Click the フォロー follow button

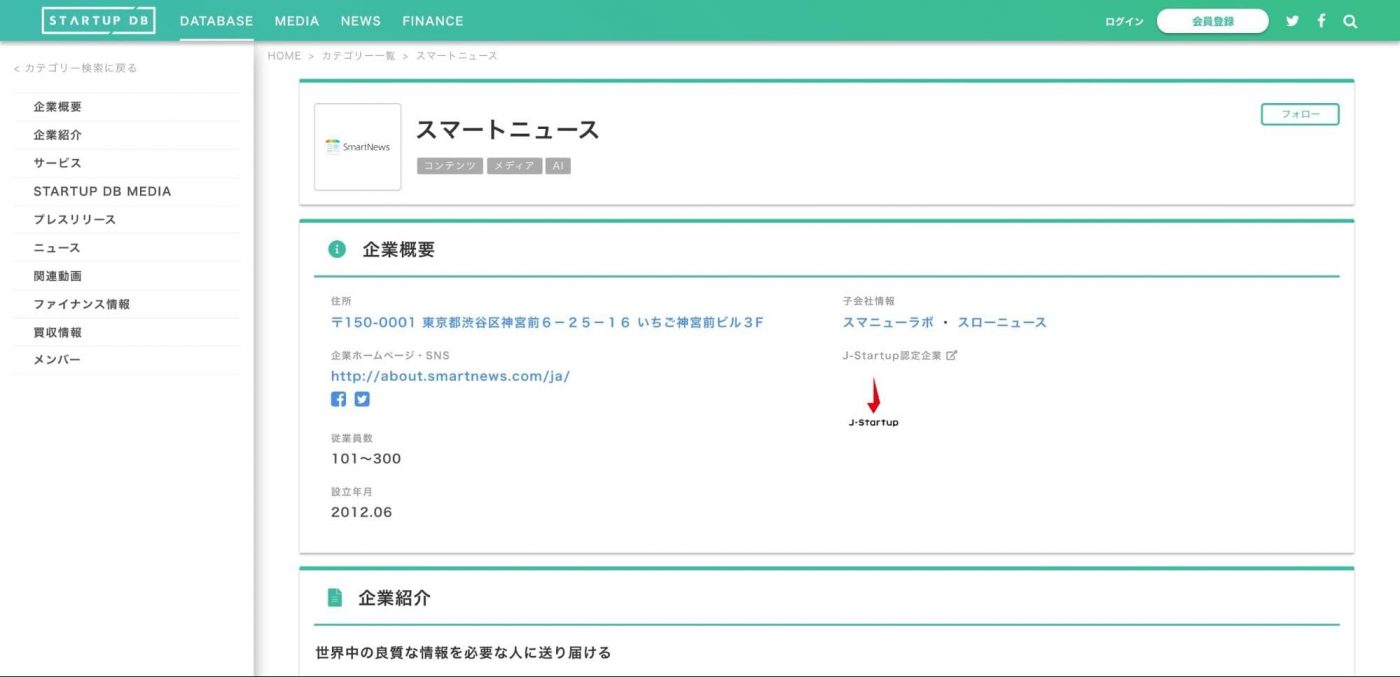click(1299, 114)
